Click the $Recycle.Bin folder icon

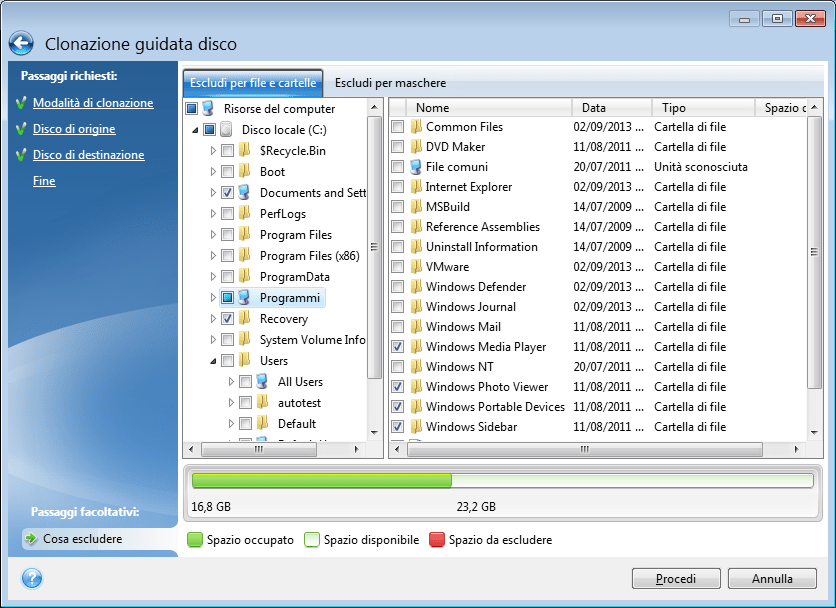point(244,150)
